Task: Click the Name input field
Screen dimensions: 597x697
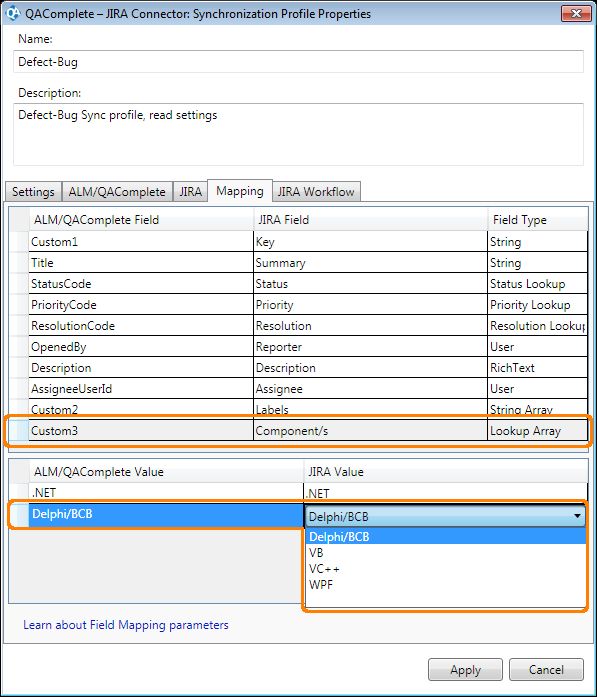Action: 298,62
